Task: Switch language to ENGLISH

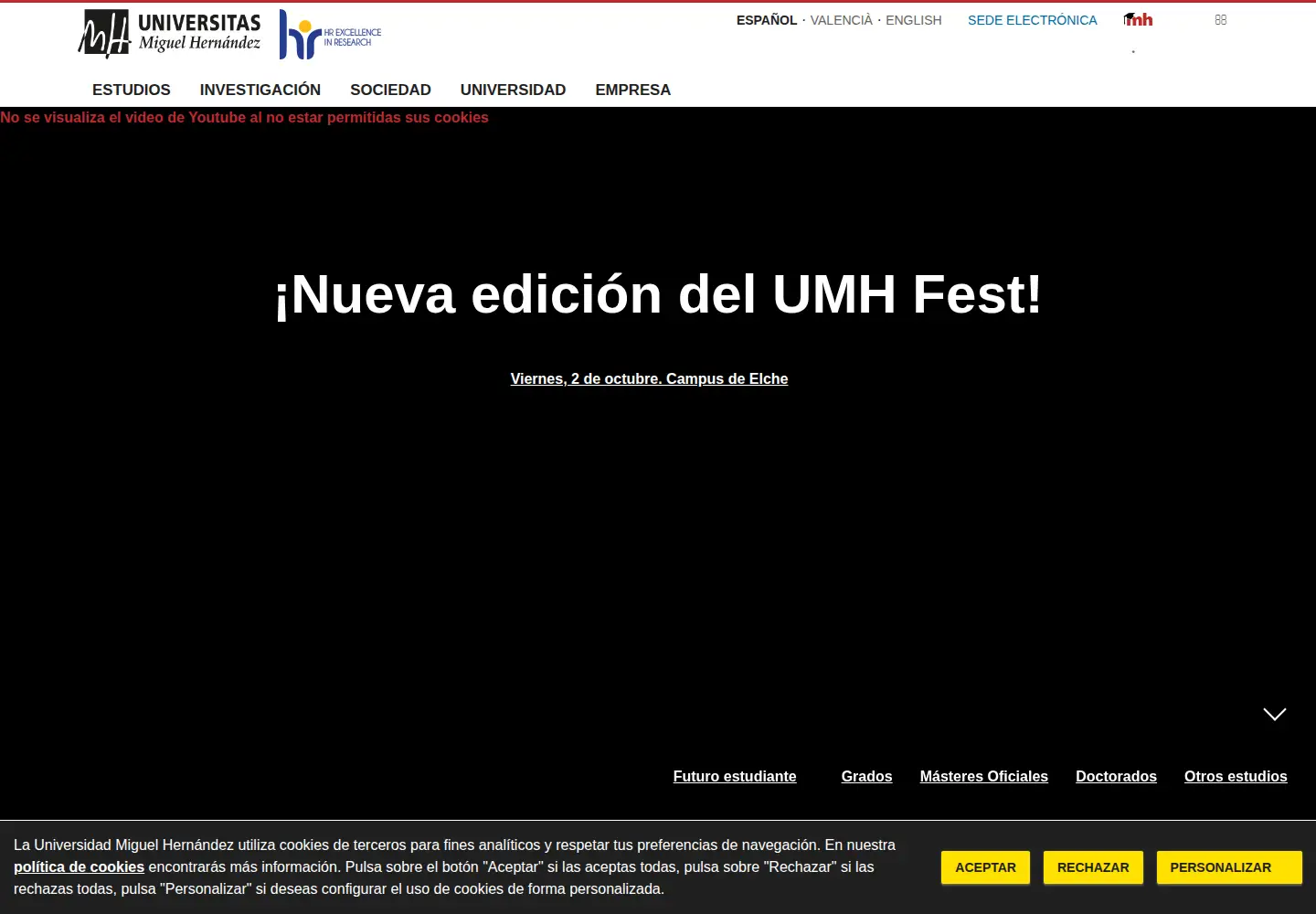Action: (914, 20)
